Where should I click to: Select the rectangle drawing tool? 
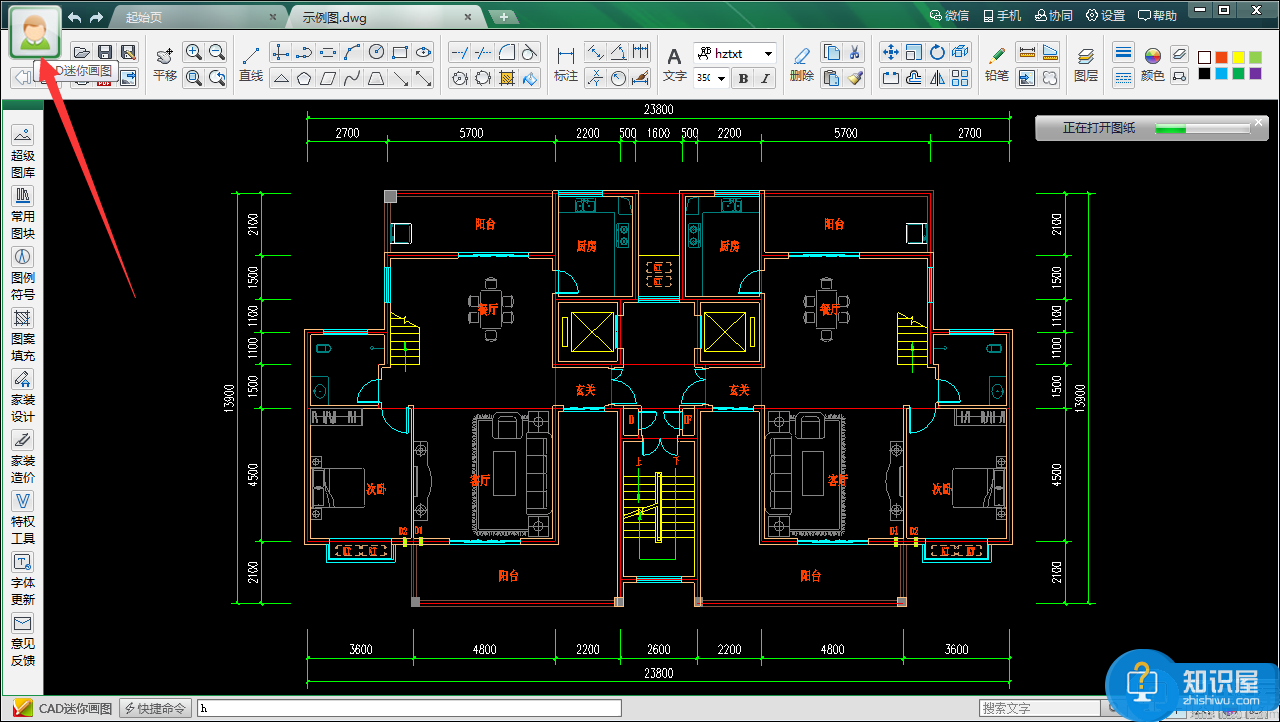click(400, 52)
